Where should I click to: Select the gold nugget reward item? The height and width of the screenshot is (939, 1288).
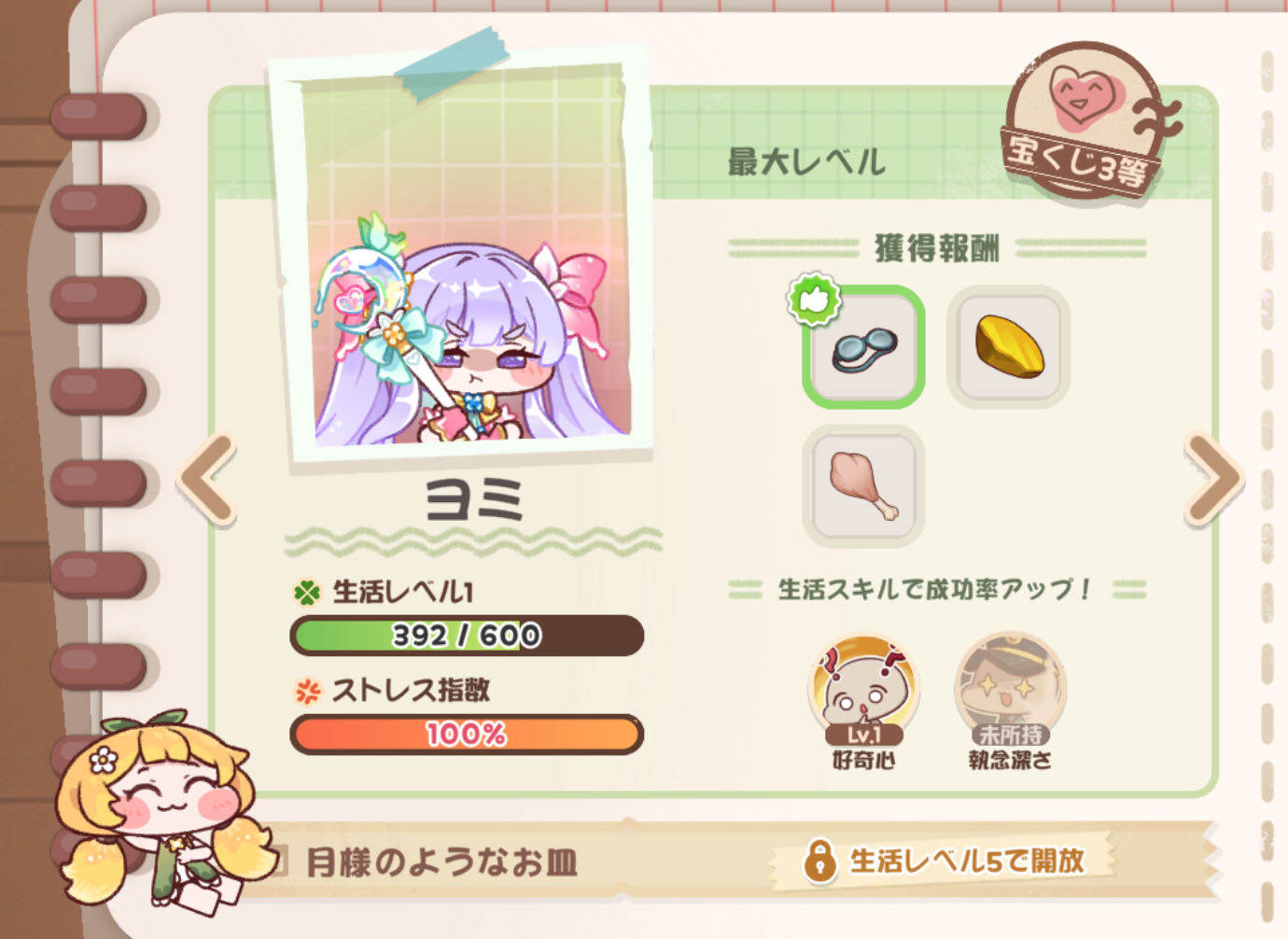(x=1008, y=347)
